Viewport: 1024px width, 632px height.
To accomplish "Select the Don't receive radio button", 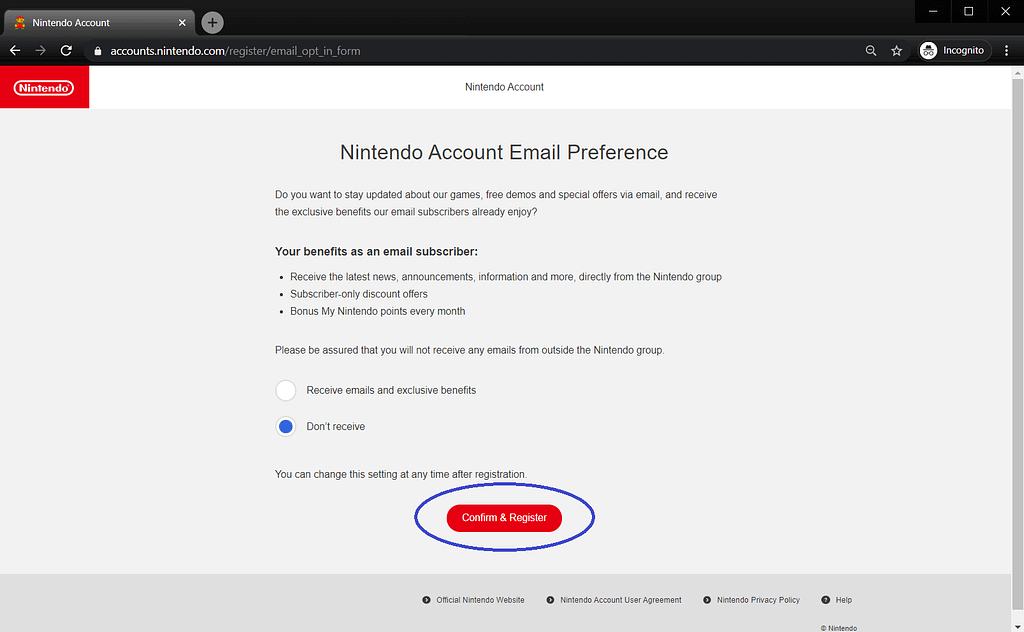I will [x=285, y=426].
